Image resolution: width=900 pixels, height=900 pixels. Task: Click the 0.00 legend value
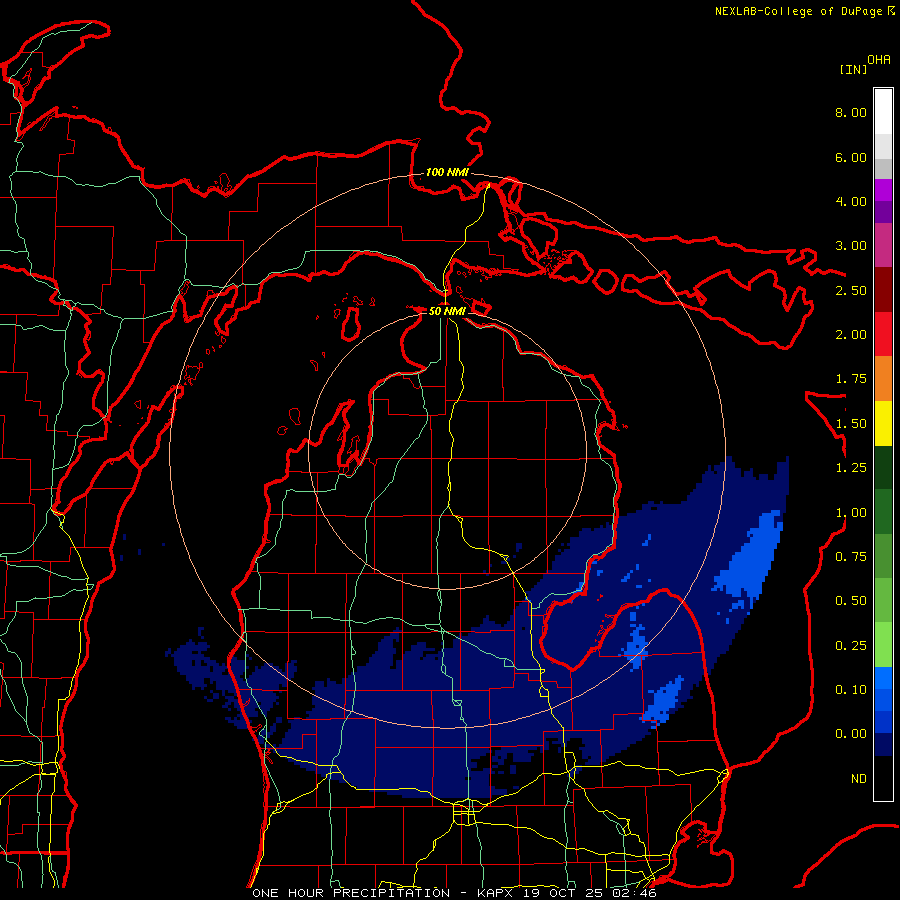point(851,734)
